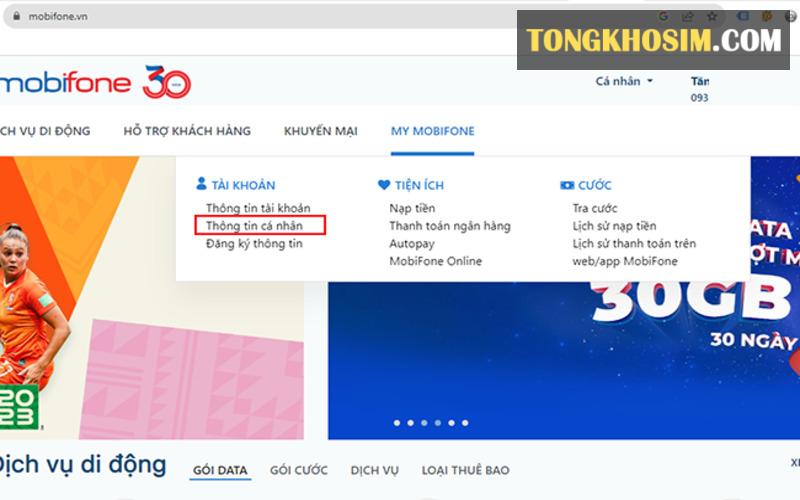Click the TÀI KHOẢN heading

tap(243, 185)
